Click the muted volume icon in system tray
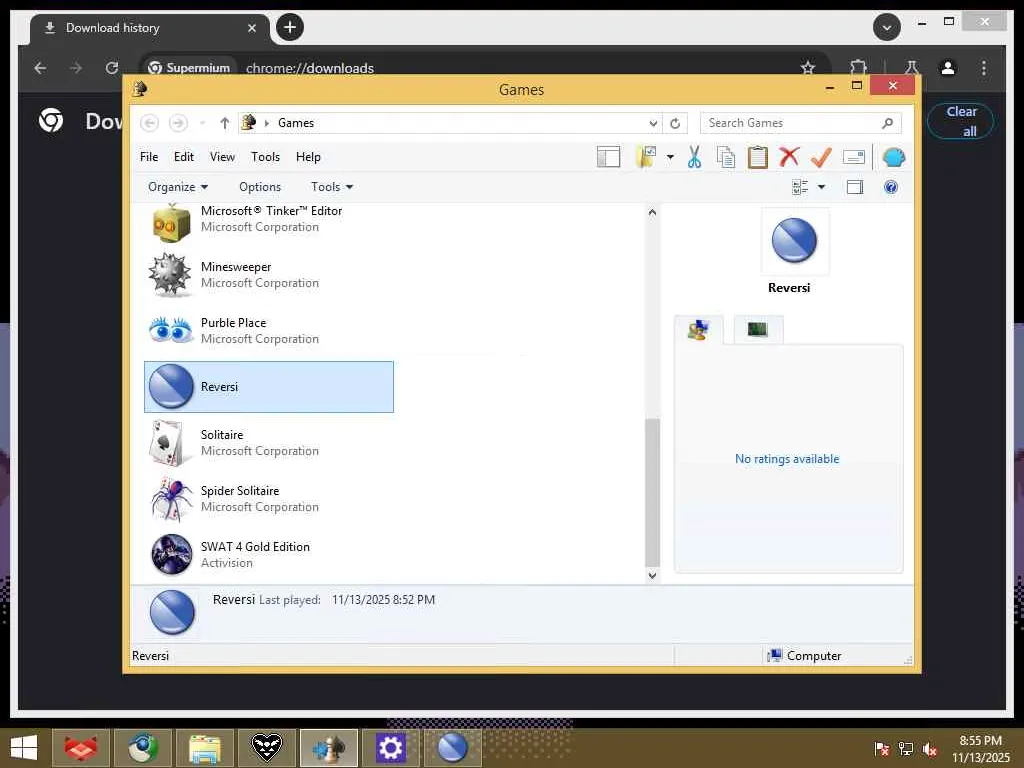Viewport: 1024px width, 768px height. (929, 749)
